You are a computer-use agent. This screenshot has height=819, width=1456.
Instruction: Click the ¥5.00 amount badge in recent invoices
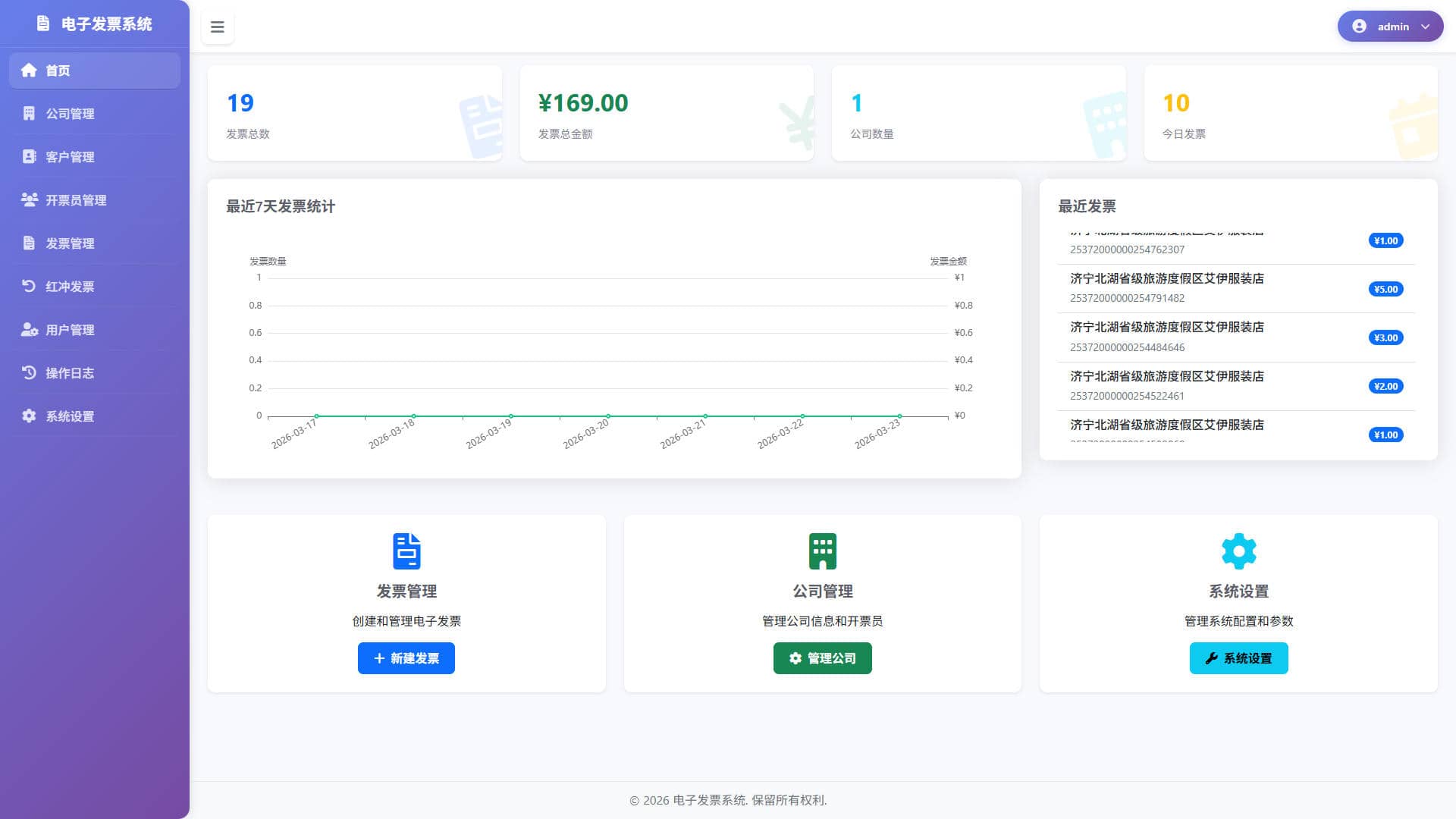pyautogui.click(x=1385, y=289)
